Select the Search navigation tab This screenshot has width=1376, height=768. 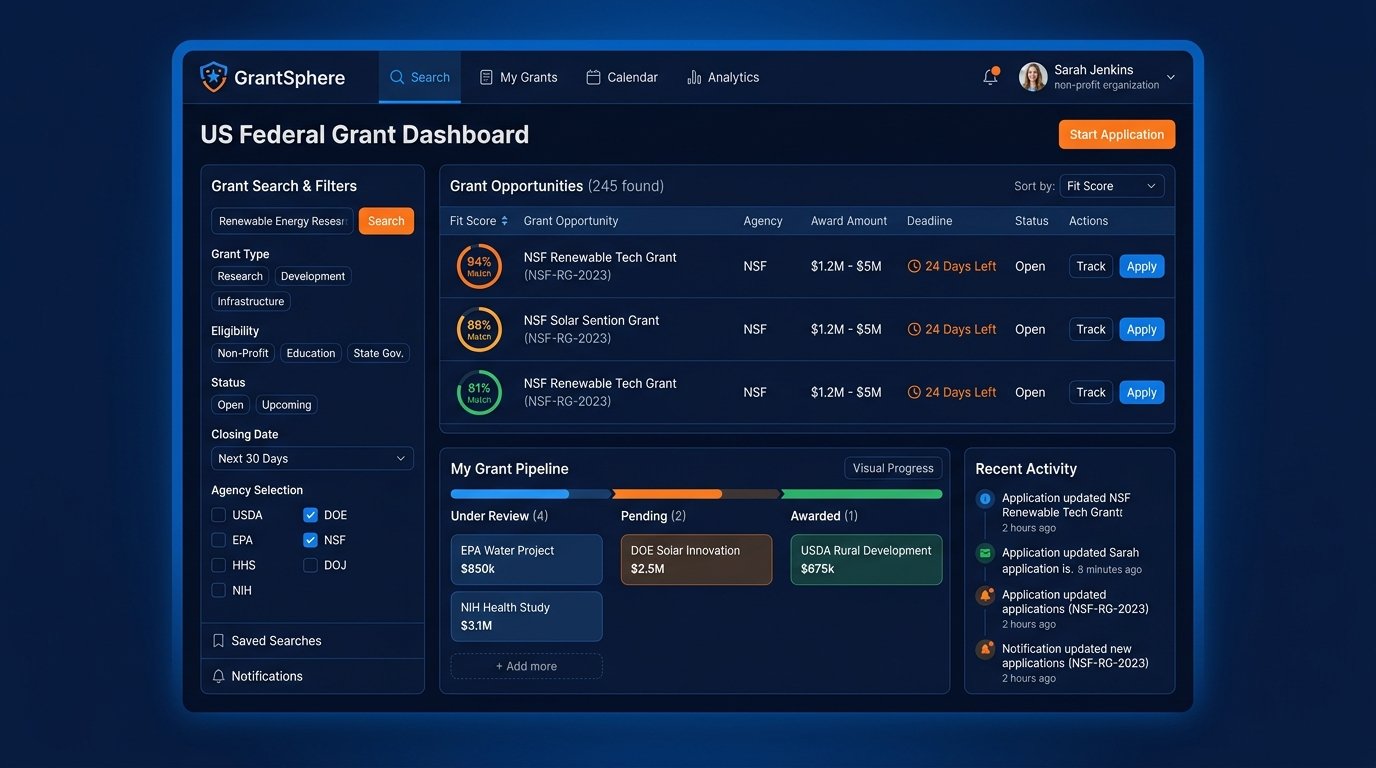click(420, 77)
